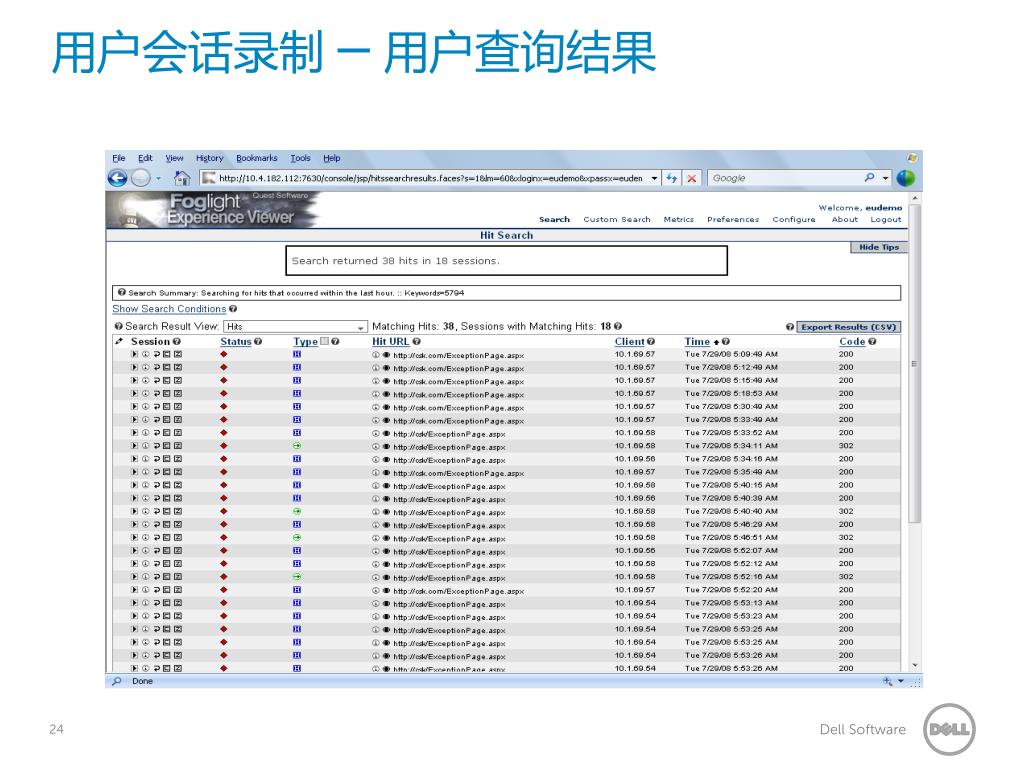Screen dimensions: 1024x768
Task: Open the File menu
Action: [x=118, y=158]
